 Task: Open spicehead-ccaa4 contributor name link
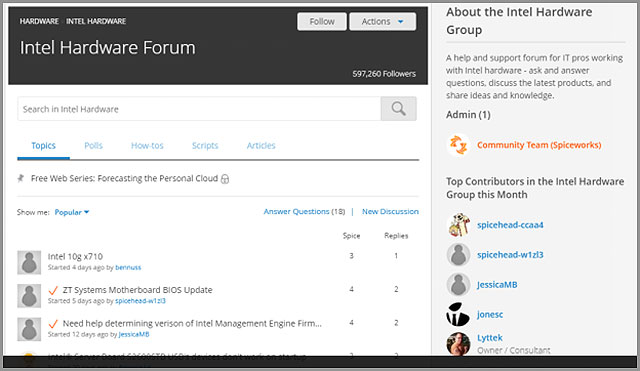coord(510,225)
